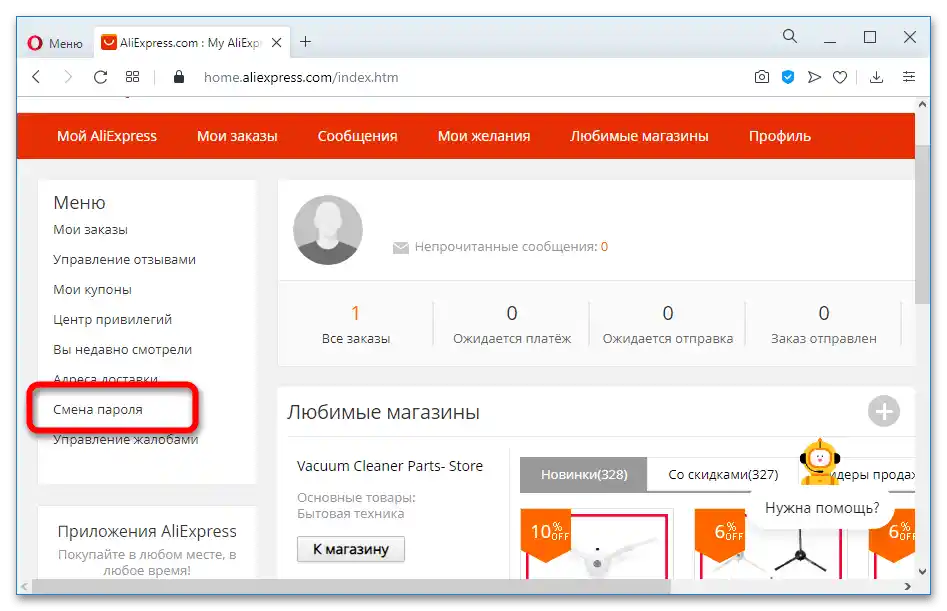This screenshot has width=947, height=611.
Task: Open a new tab with plus button
Action: pyautogui.click(x=306, y=42)
